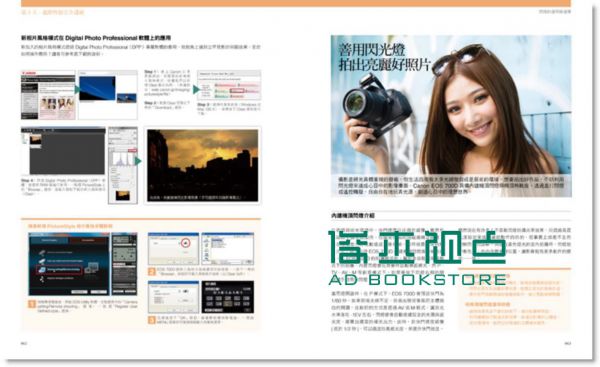Click the green Chinese logo above AD BOOKSTORE

tap(417, 248)
